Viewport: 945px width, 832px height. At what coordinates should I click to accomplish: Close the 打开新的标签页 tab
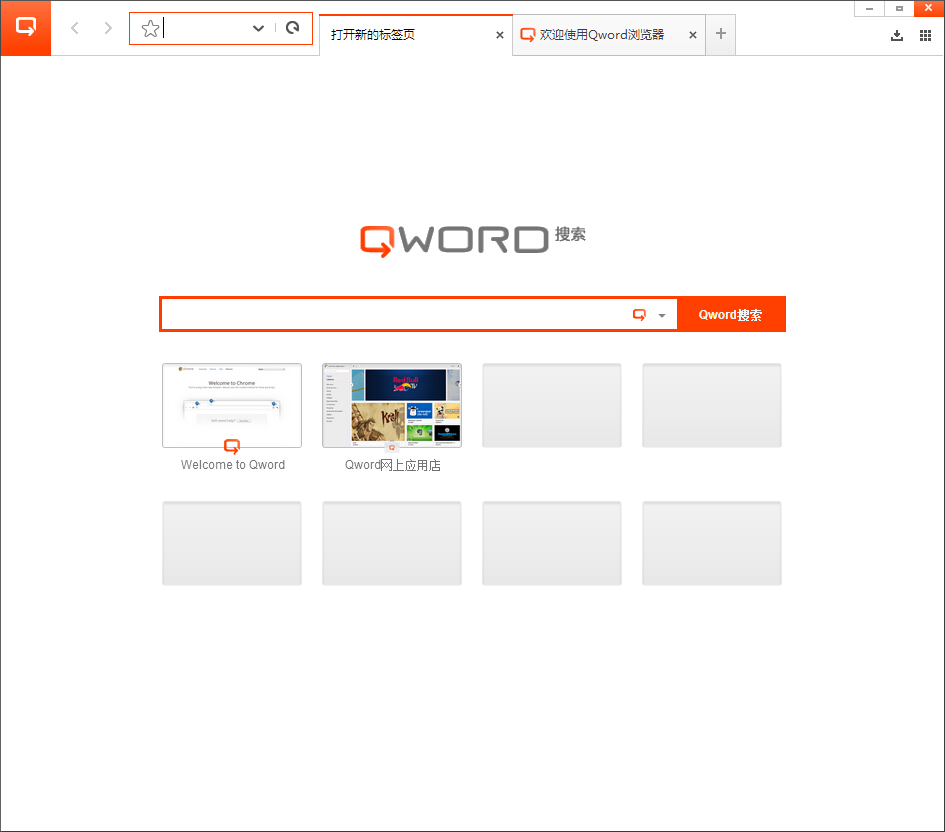[x=500, y=35]
